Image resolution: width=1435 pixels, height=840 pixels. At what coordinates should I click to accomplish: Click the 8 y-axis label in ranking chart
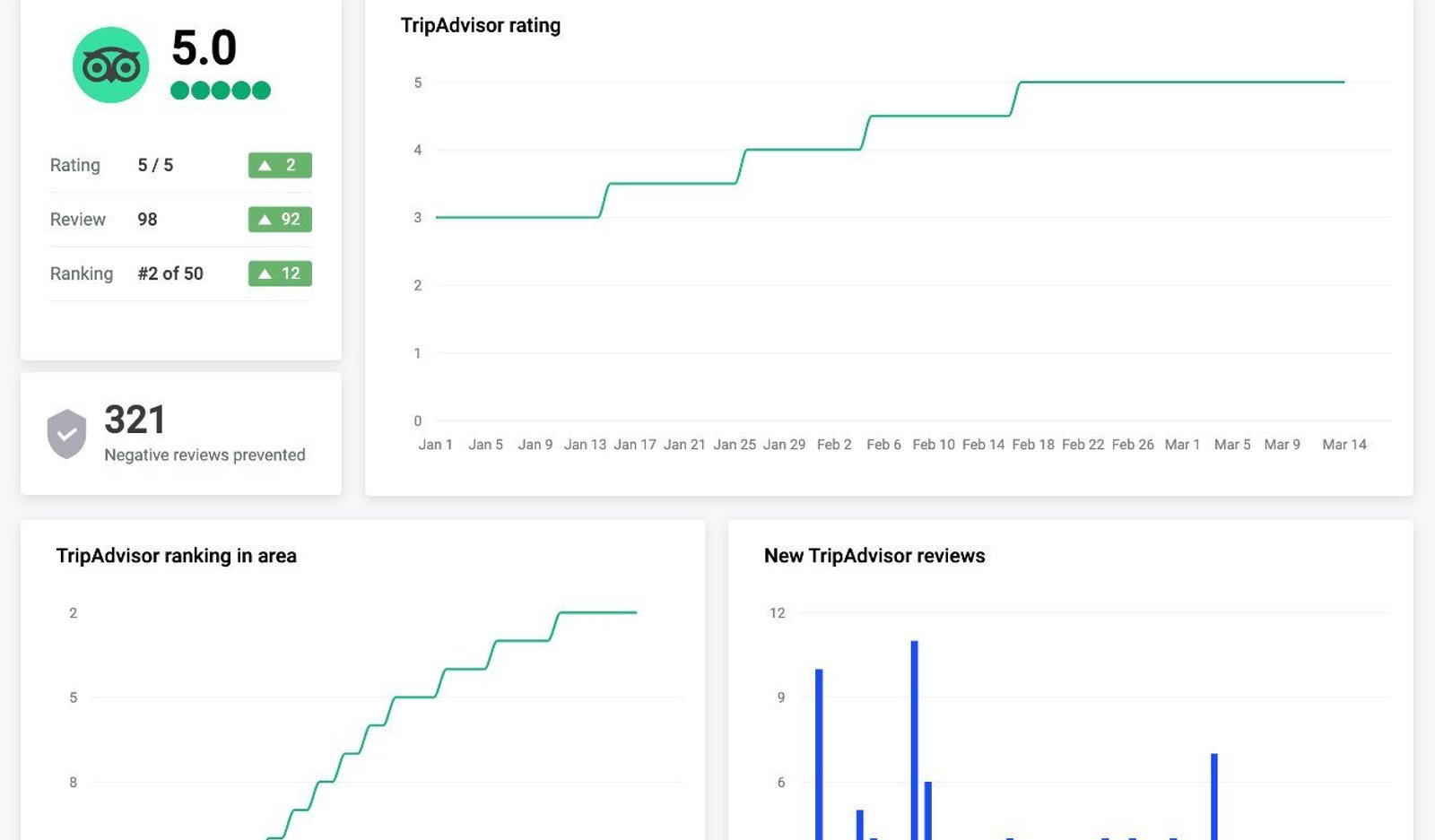coord(74,783)
